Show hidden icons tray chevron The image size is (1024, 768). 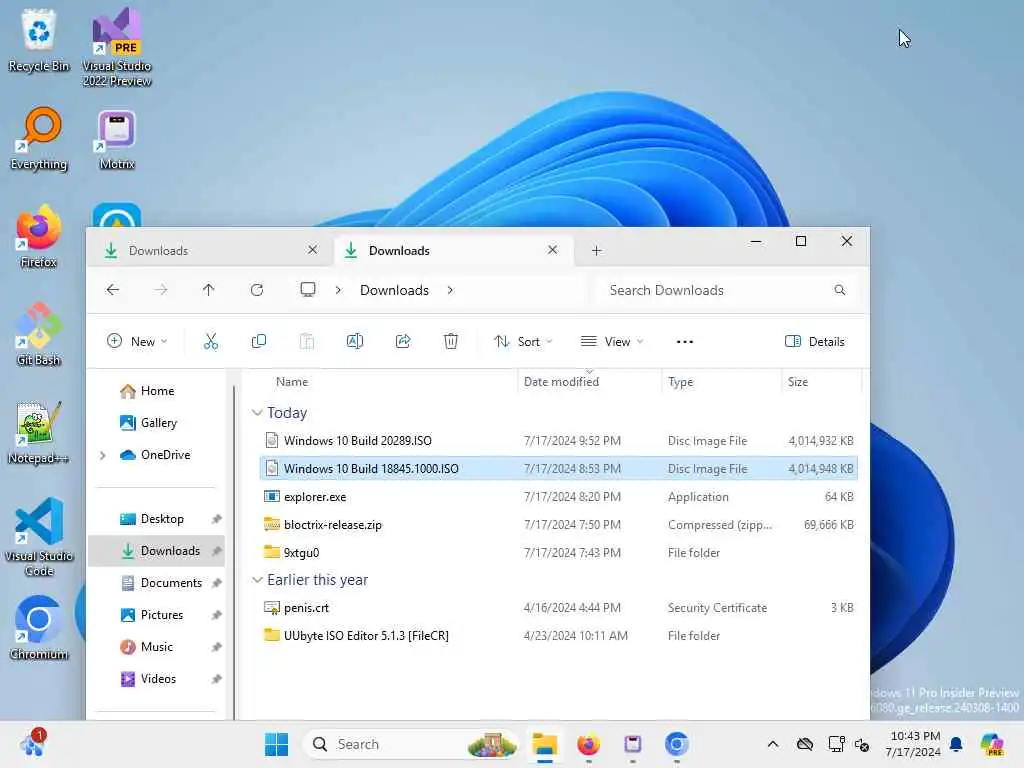tap(773, 744)
